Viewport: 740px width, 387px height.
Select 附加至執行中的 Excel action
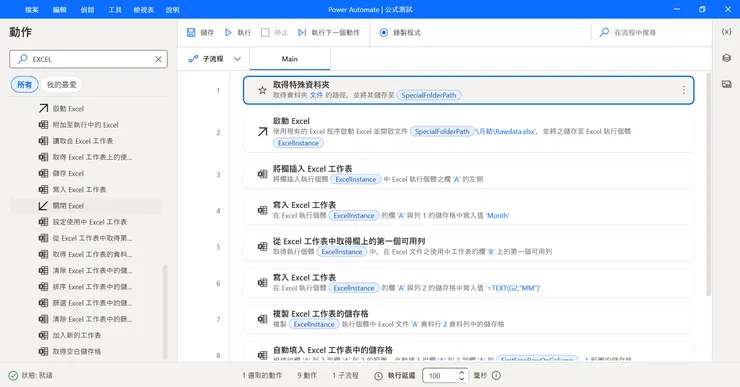pyautogui.click(x=85, y=125)
